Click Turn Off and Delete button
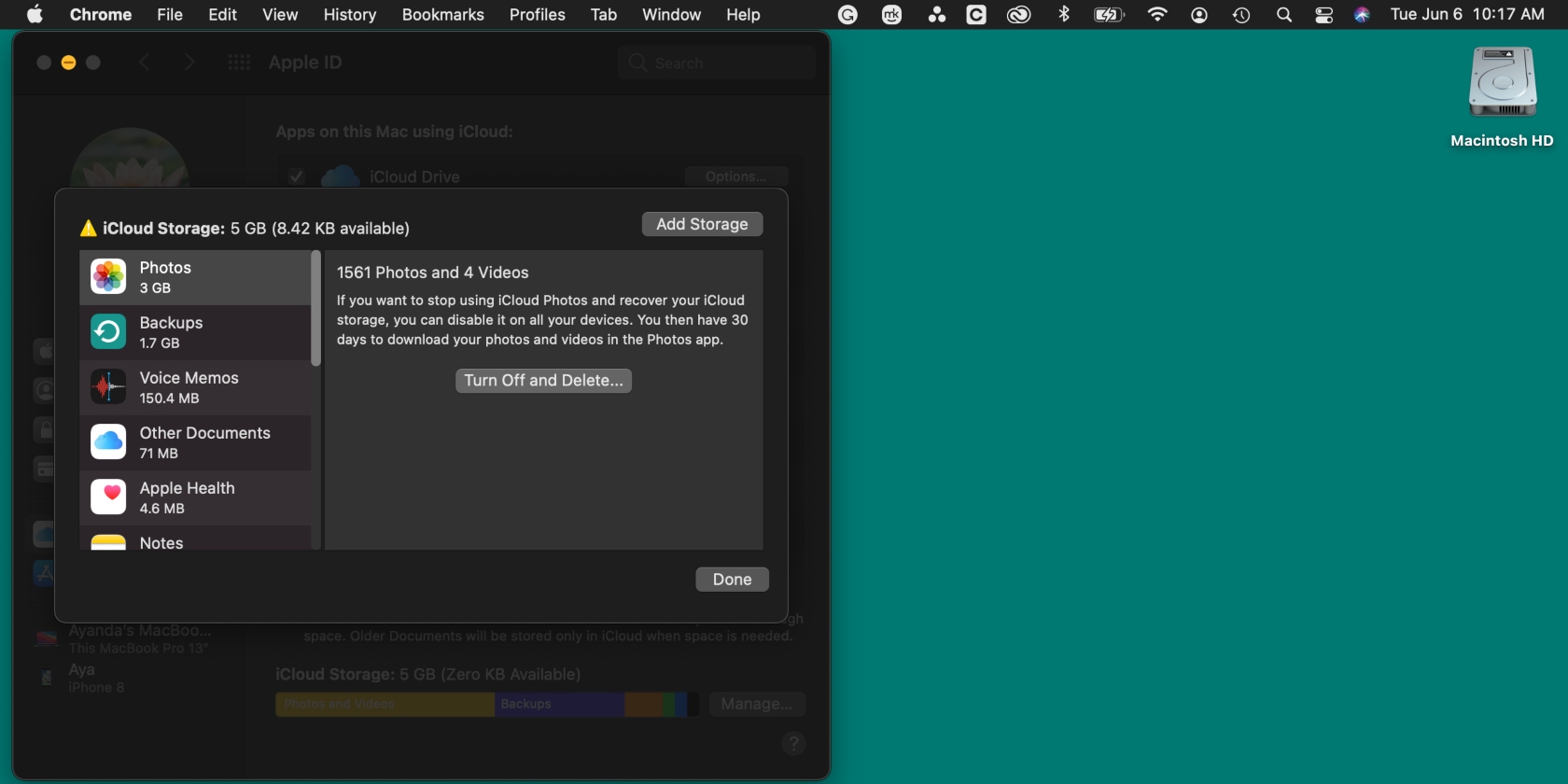Screen dimensions: 1568x784 click(543, 381)
